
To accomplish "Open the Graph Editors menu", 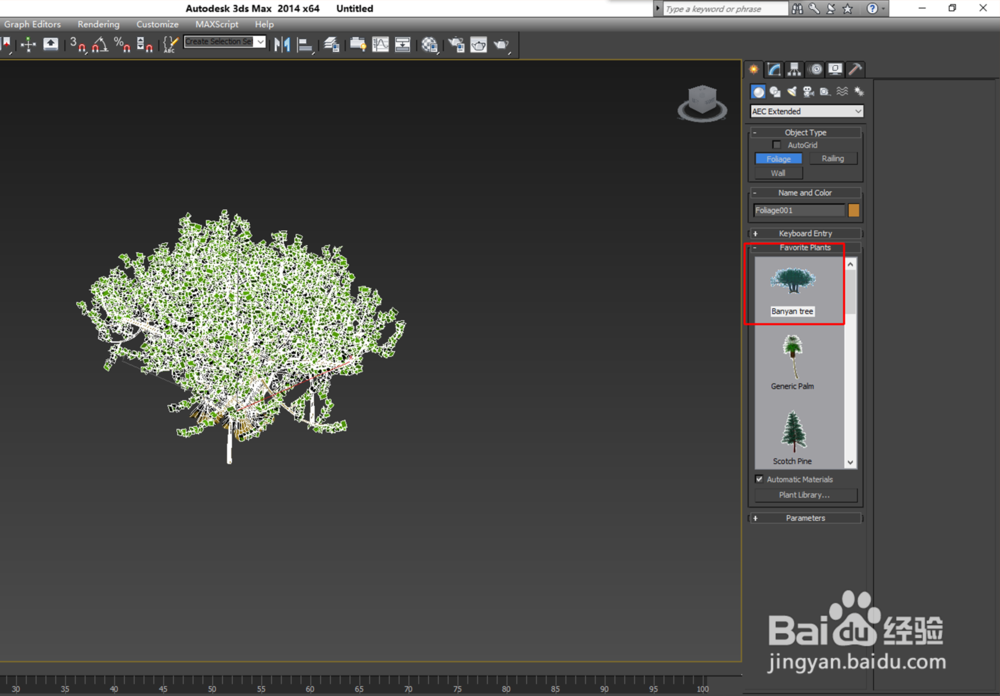I will click(x=33, y=24).
